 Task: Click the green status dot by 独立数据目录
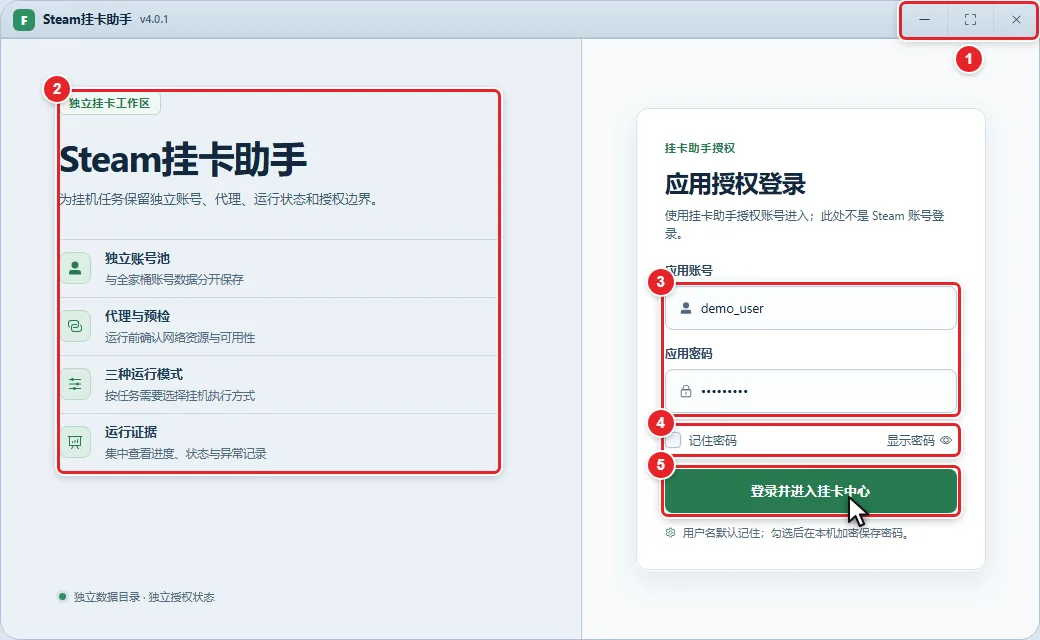point(62,596)
